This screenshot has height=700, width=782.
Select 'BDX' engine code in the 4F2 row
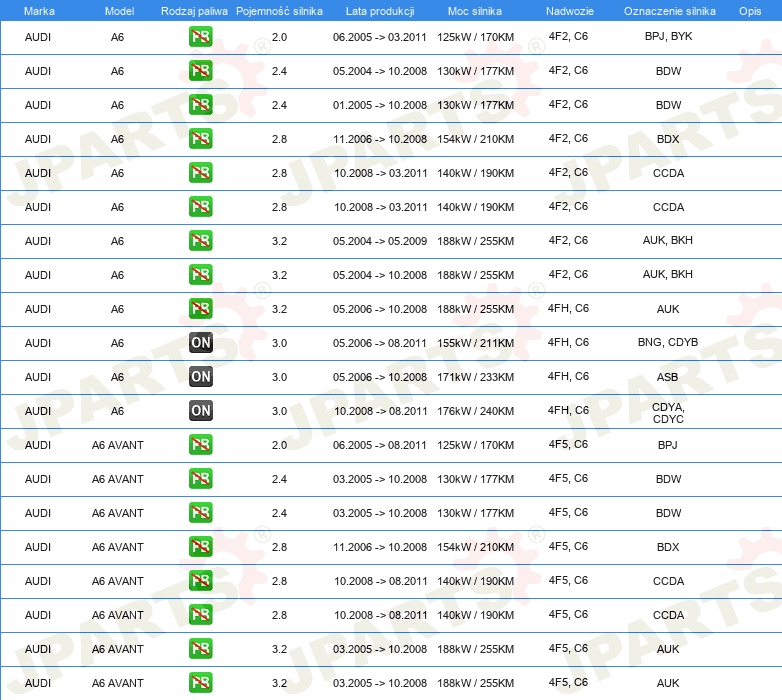[x=668, y=139]
